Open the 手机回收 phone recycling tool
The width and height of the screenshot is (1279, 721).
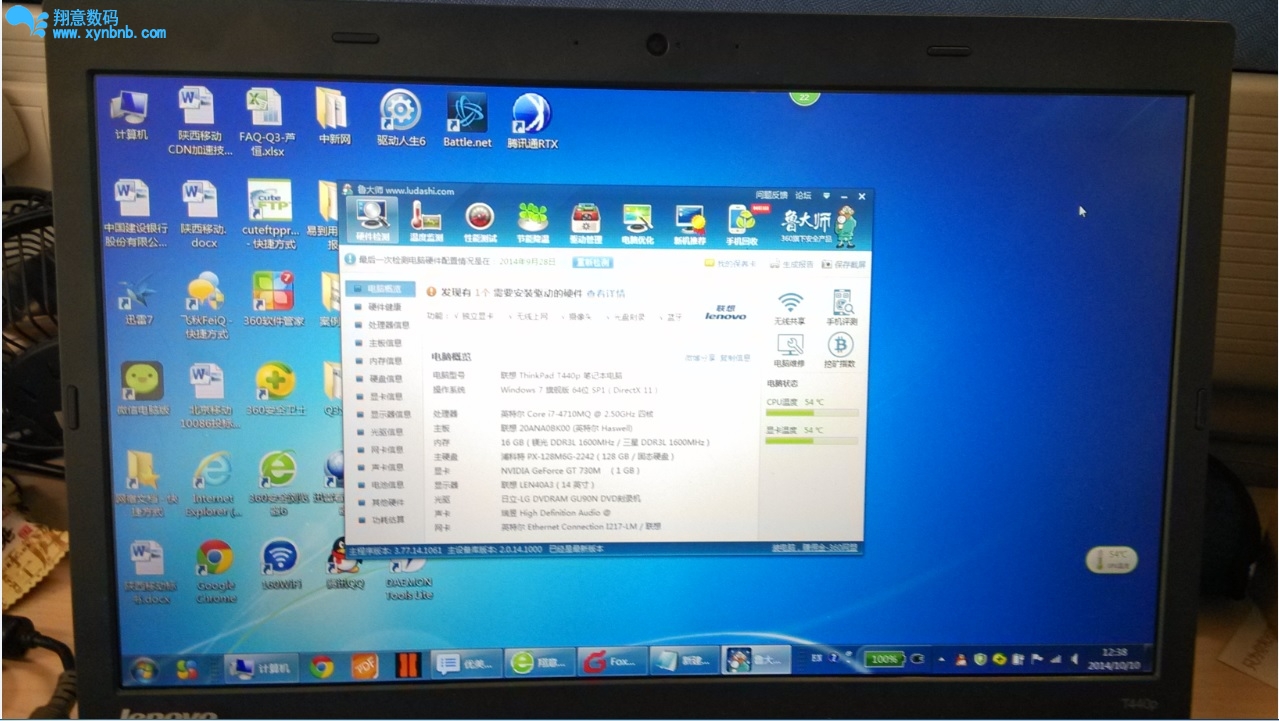(x=742, y=222)
